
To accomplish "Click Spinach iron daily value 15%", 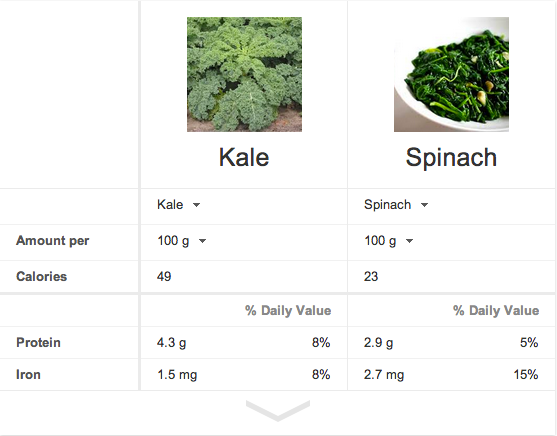I will pyautogui.click(x=526, y=375).
